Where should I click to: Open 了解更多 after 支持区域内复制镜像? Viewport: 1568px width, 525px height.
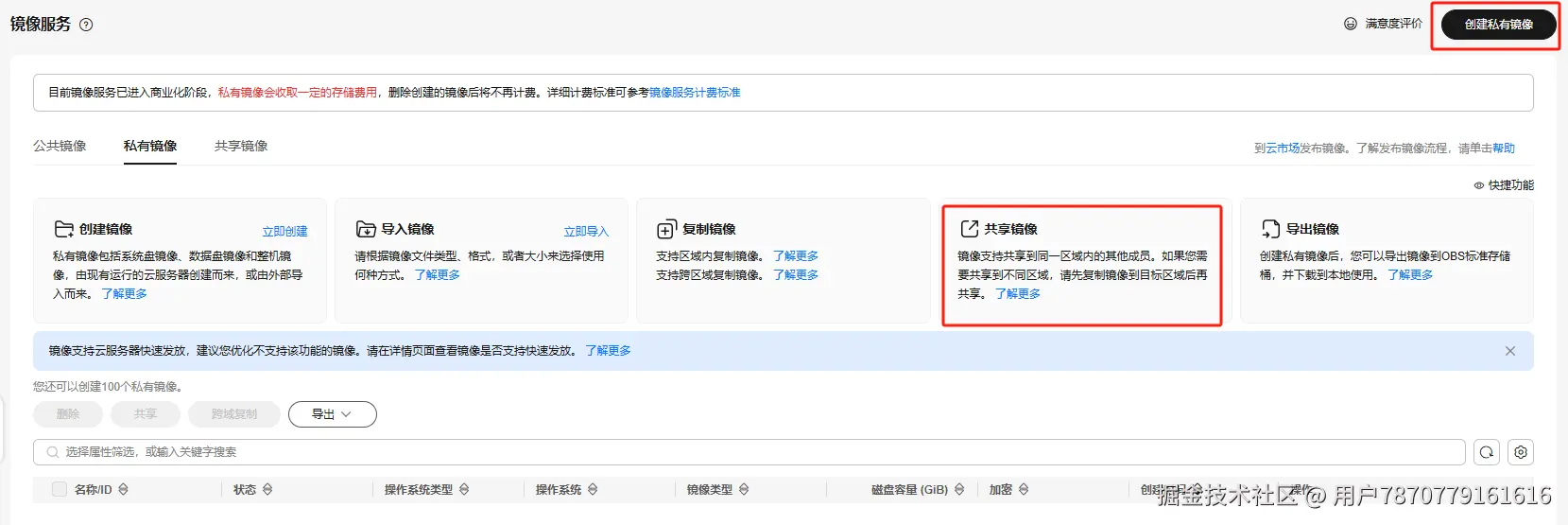coord(796,256)
